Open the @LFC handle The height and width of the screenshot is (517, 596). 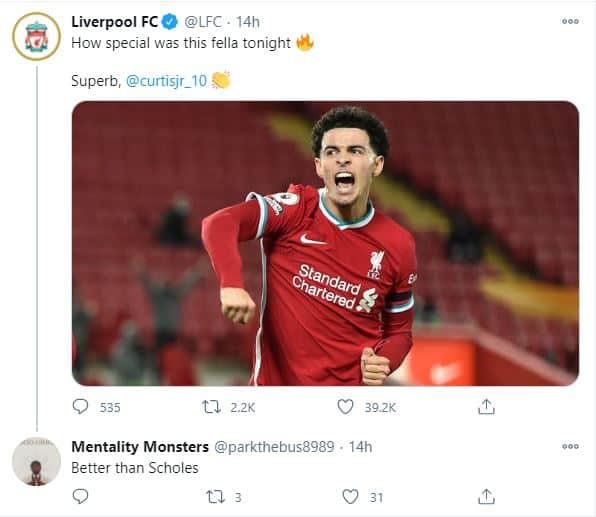click(x=203, y=22)
